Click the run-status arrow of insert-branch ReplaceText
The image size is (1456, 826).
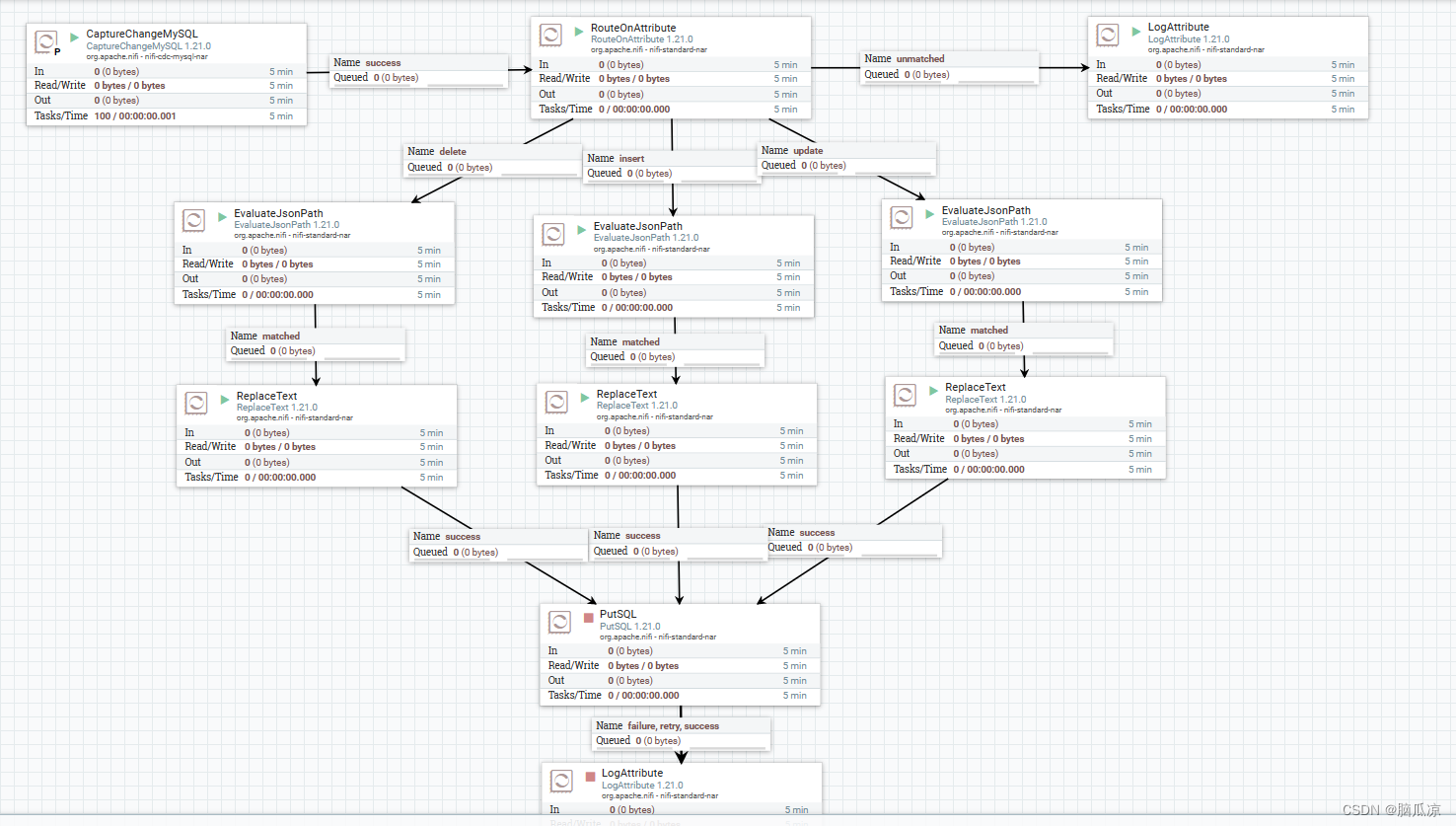585,398
